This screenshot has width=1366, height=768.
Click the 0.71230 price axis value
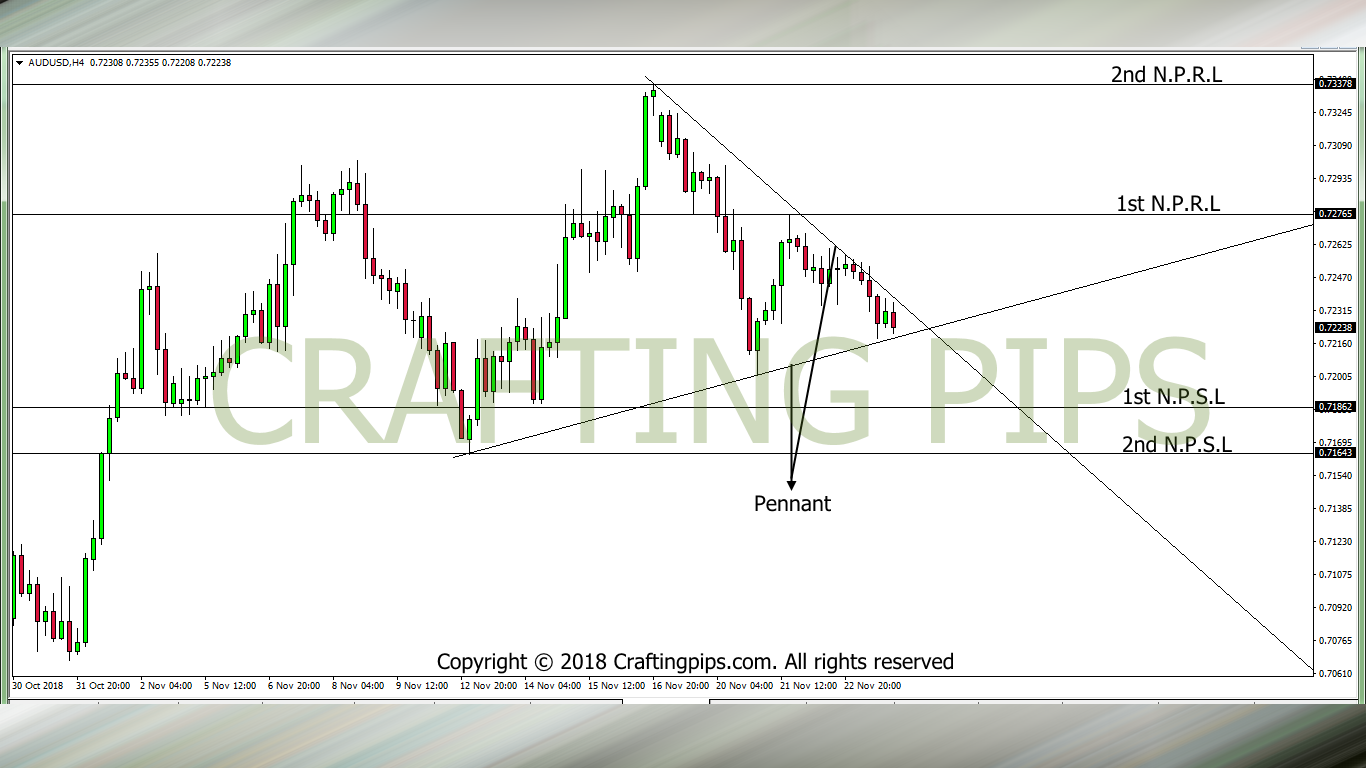click(1337, 541)
